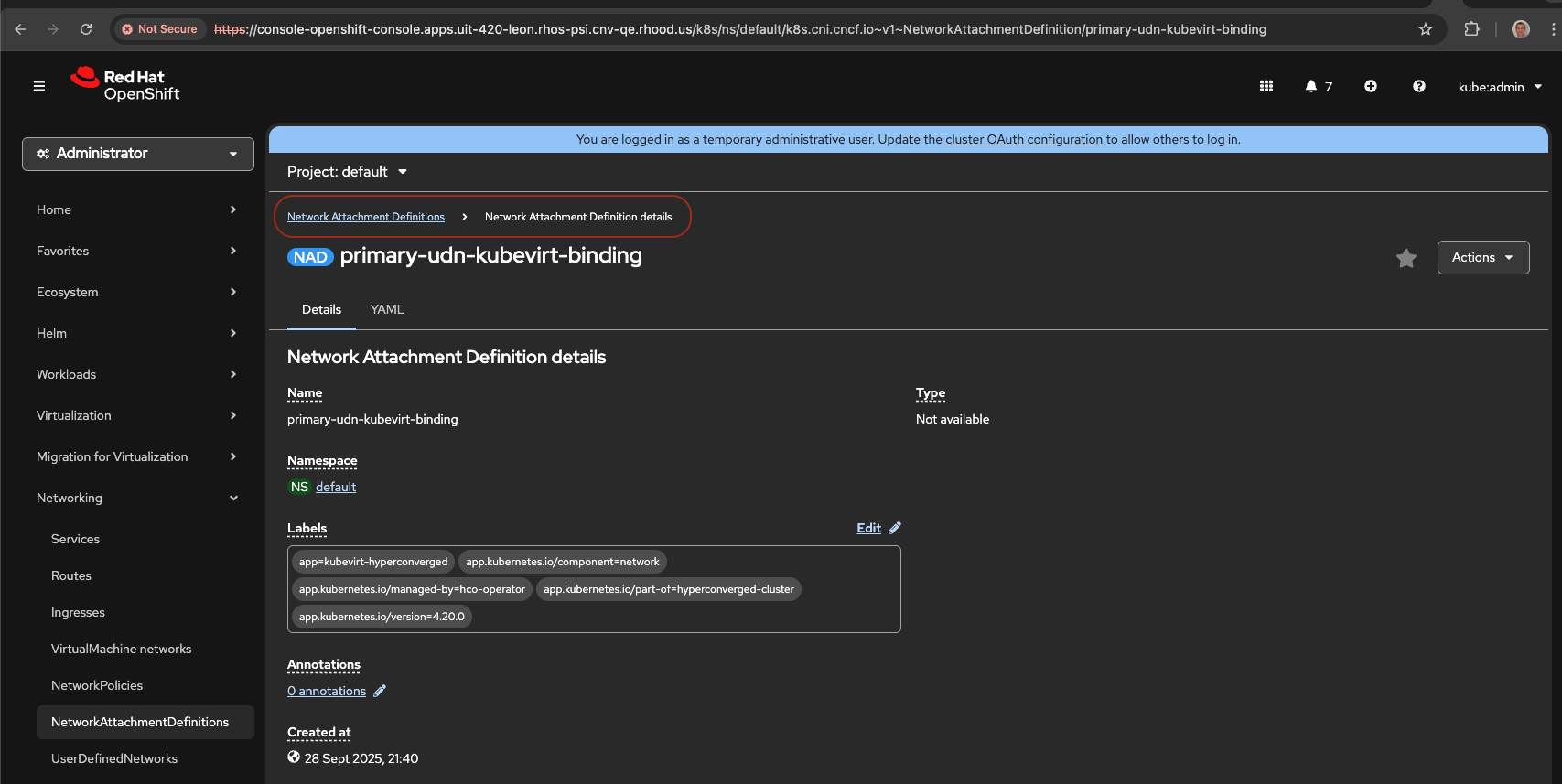The image size is (1562, 784).
Task: Toggle favorite star for primary-udn-kubevirt-binding
Action: coord(1406,259)
